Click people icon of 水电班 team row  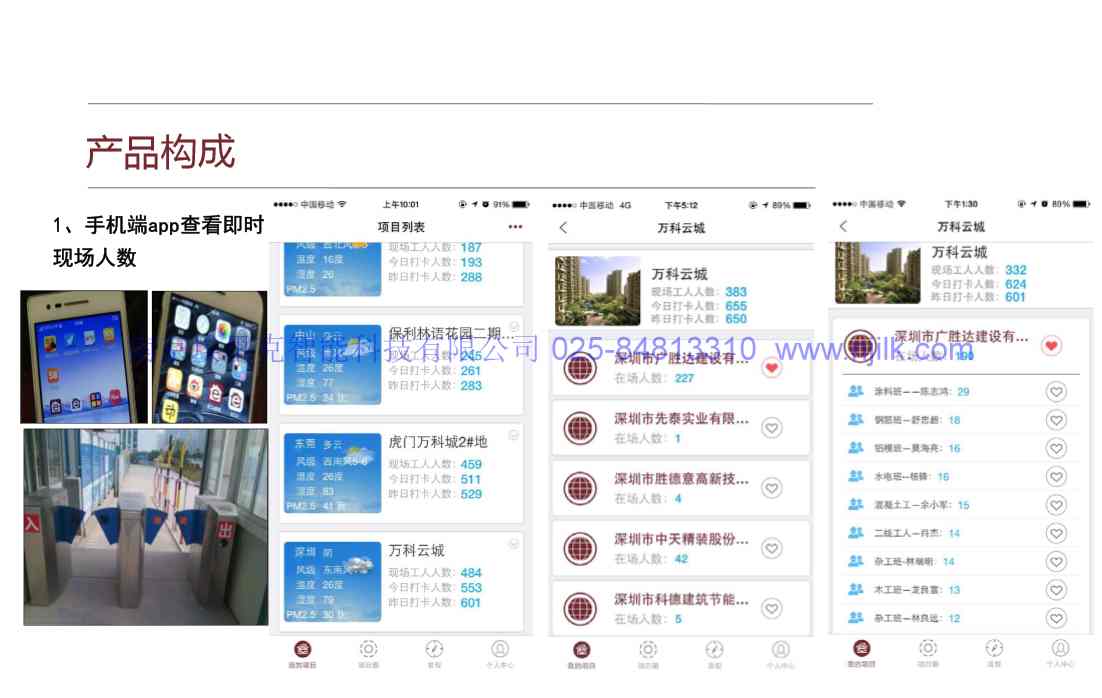(x=855, y=476)
